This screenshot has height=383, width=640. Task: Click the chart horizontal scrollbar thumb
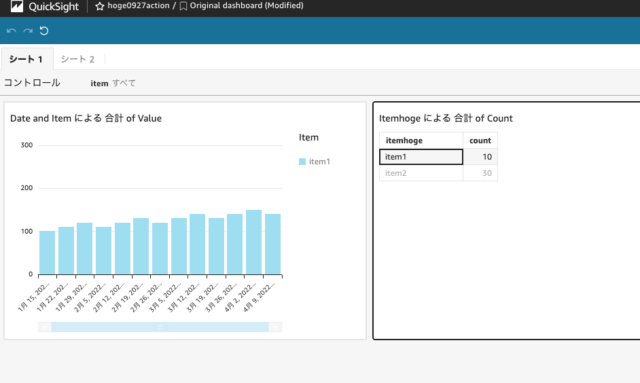tap(160, 327)
